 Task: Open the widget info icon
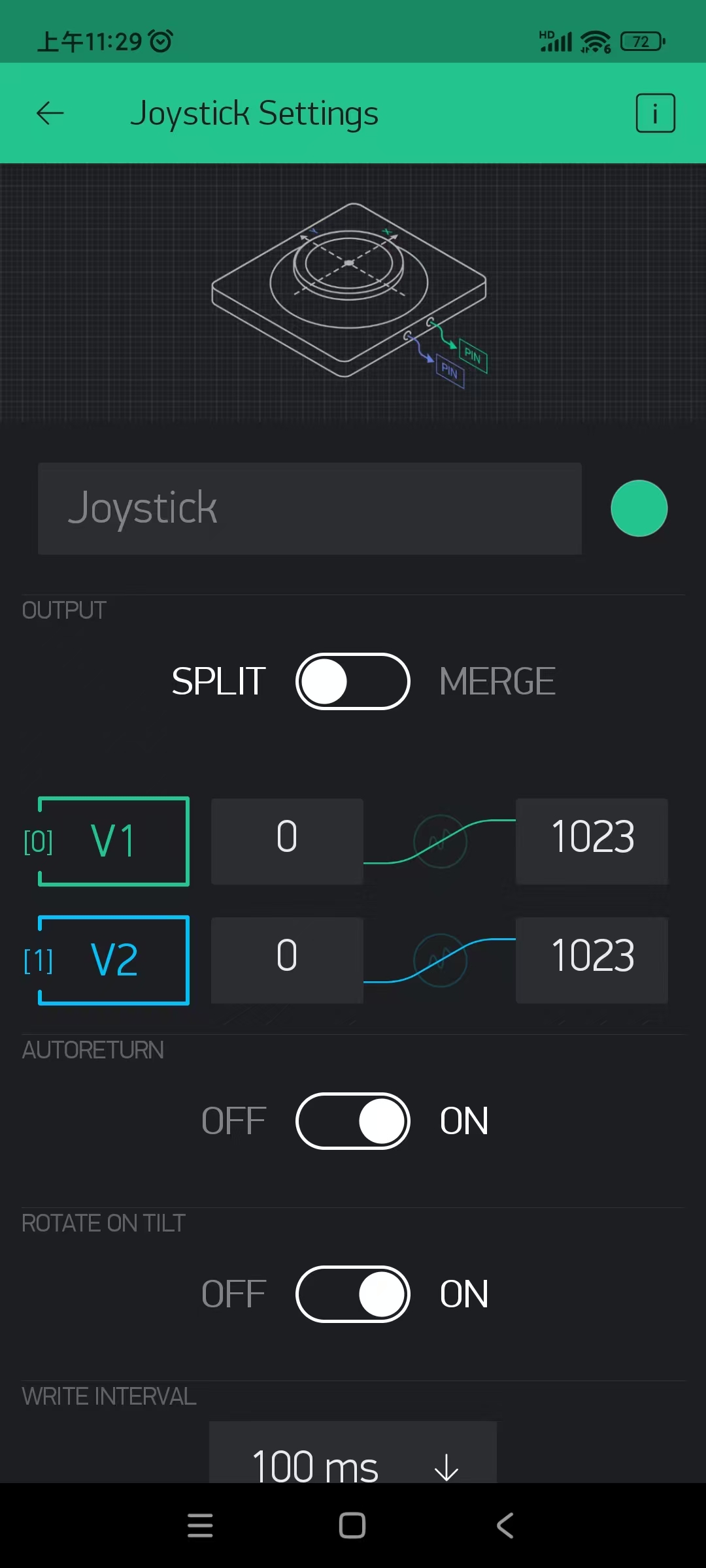(655, 113)
